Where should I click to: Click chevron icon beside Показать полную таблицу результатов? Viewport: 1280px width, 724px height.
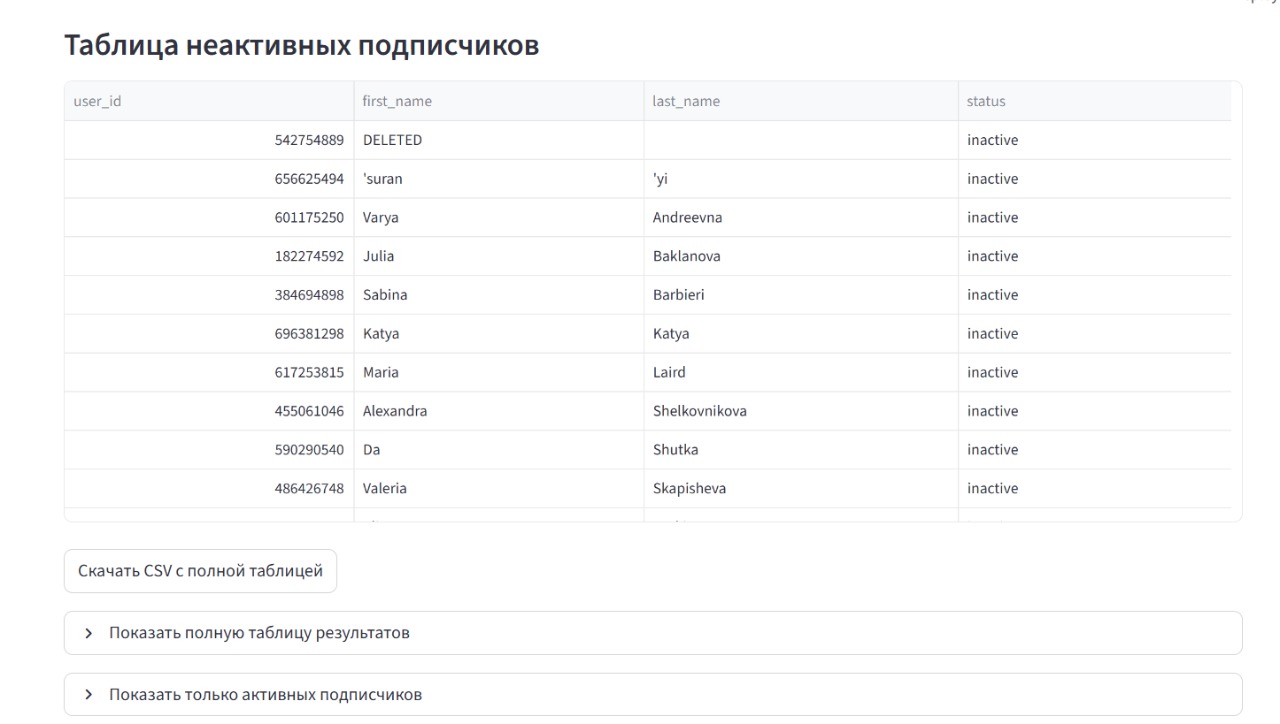point(88,633)
